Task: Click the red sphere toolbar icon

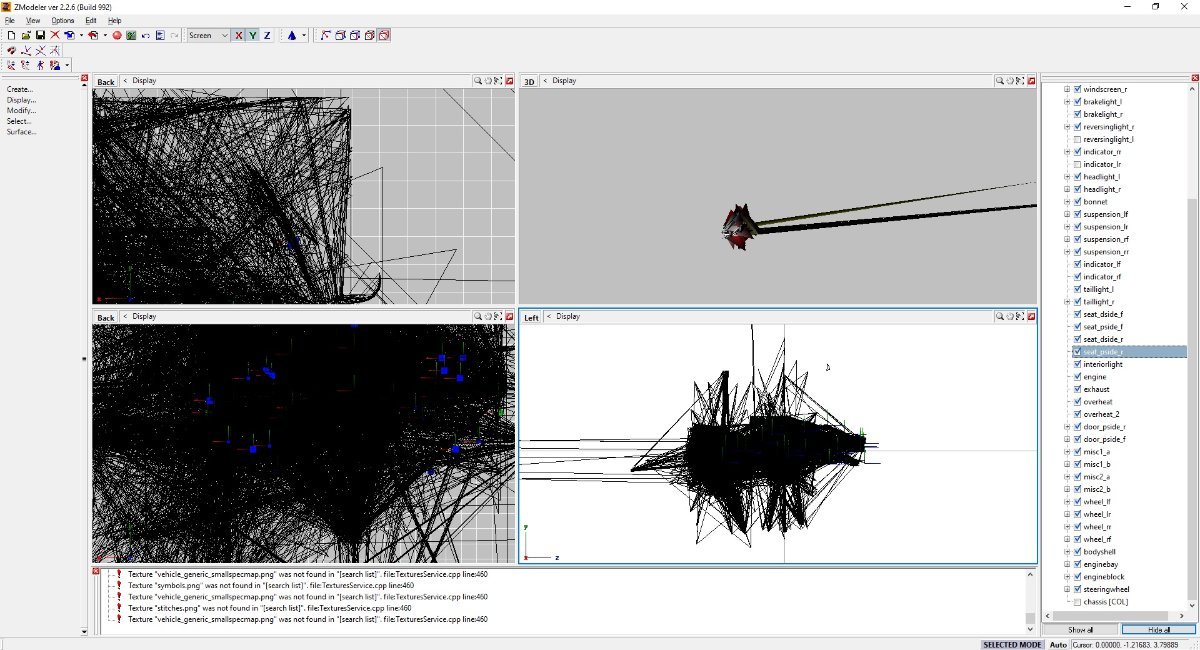Action: (x=117, y=35)
